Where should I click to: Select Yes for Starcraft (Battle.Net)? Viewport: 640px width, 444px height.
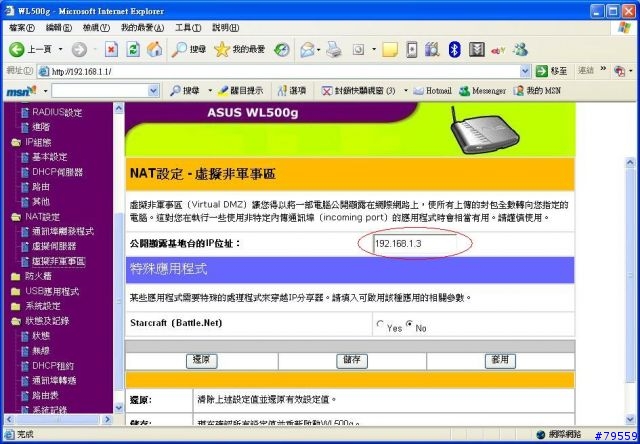click(380, 324)
